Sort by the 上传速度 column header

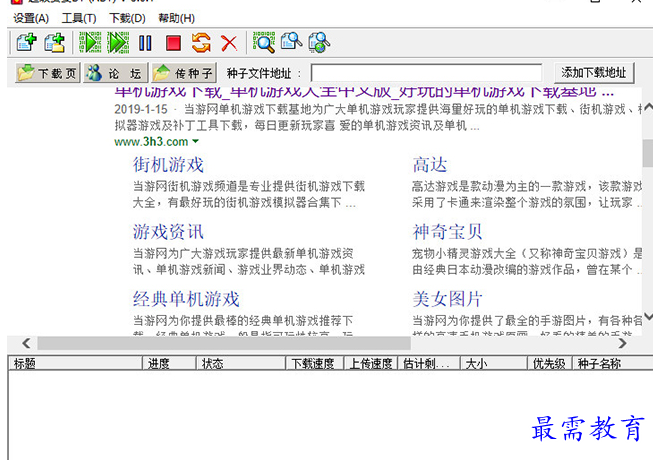[x=371, y=363]
